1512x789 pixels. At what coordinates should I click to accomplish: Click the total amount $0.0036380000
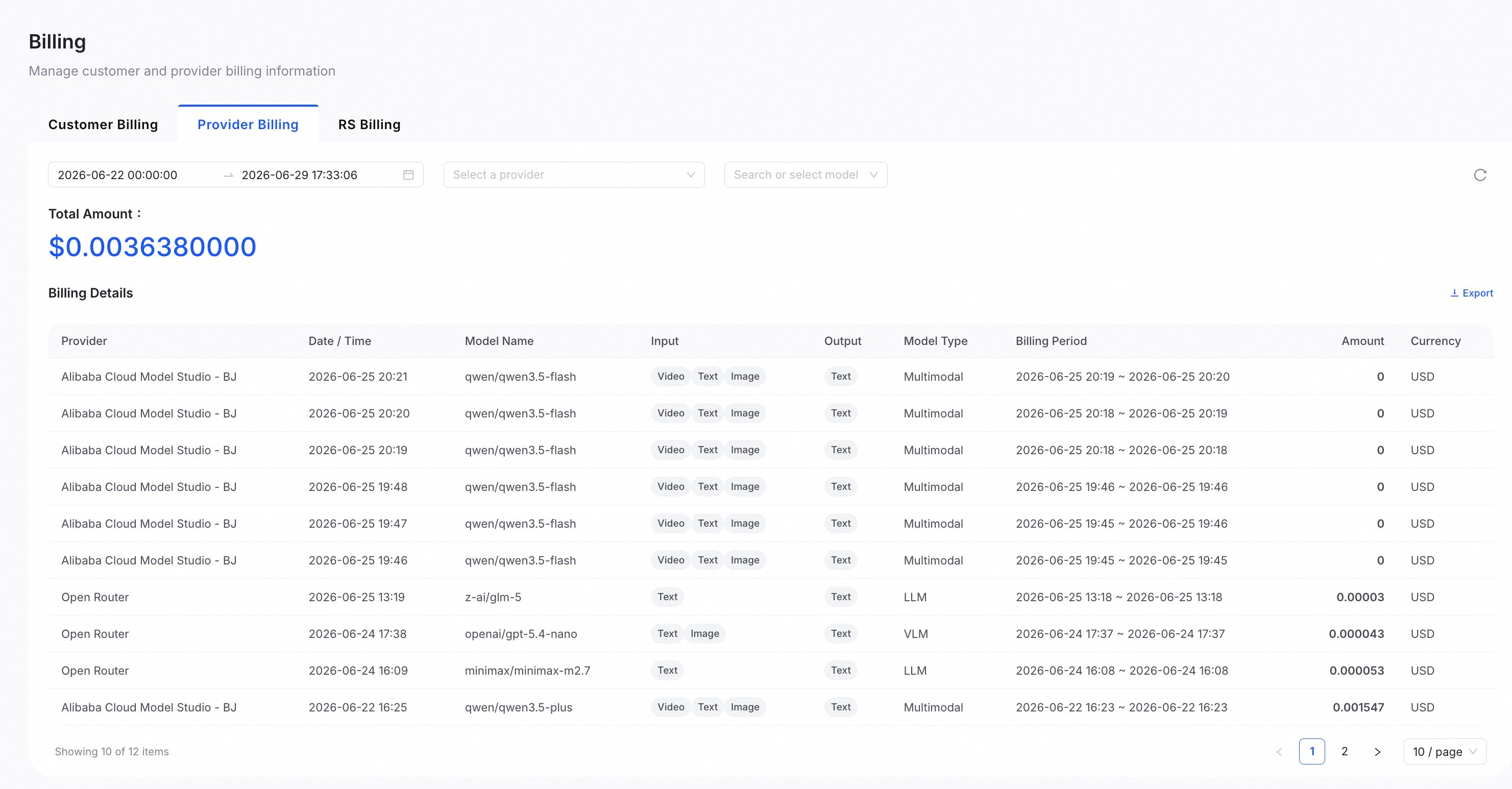(x=153, y=246)
